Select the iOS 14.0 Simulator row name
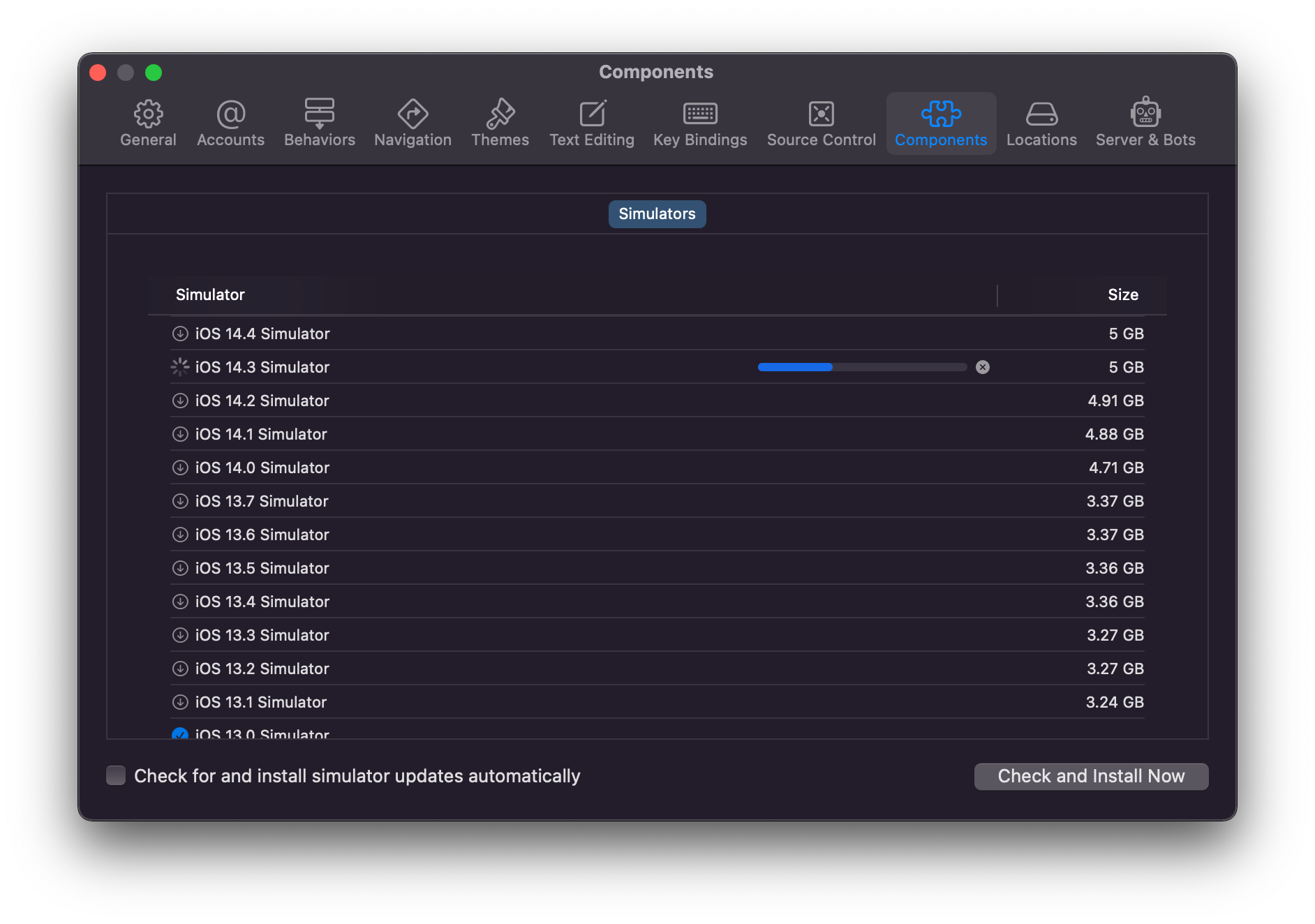The width and height of the screenshot is (1315, 924). [262, 468]
